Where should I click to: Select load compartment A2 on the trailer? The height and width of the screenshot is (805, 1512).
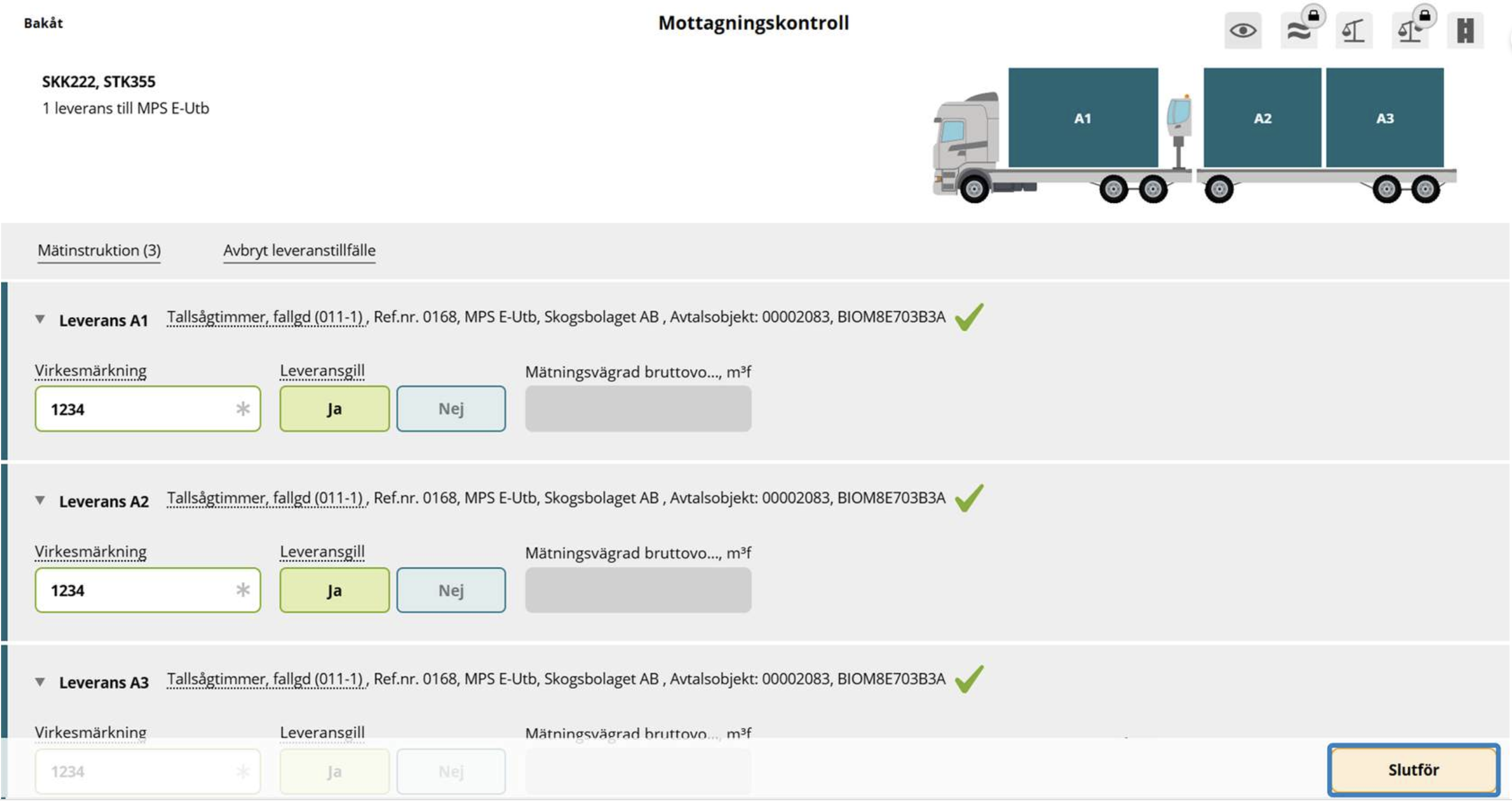(1262, 117)
